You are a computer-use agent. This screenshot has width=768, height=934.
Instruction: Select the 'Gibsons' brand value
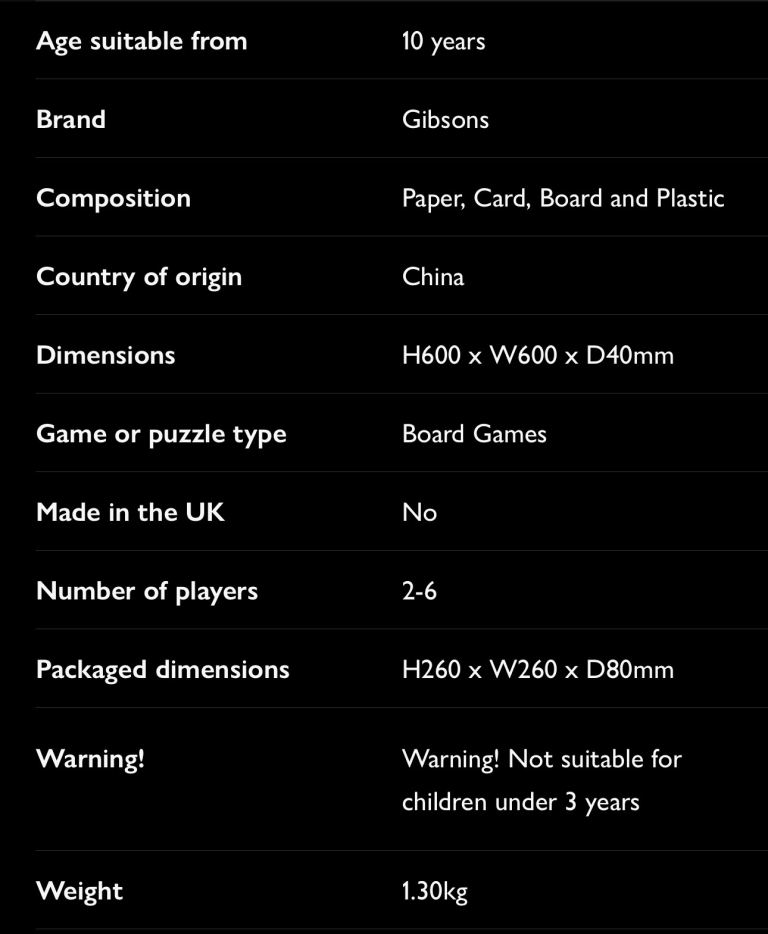coord(445,119)
